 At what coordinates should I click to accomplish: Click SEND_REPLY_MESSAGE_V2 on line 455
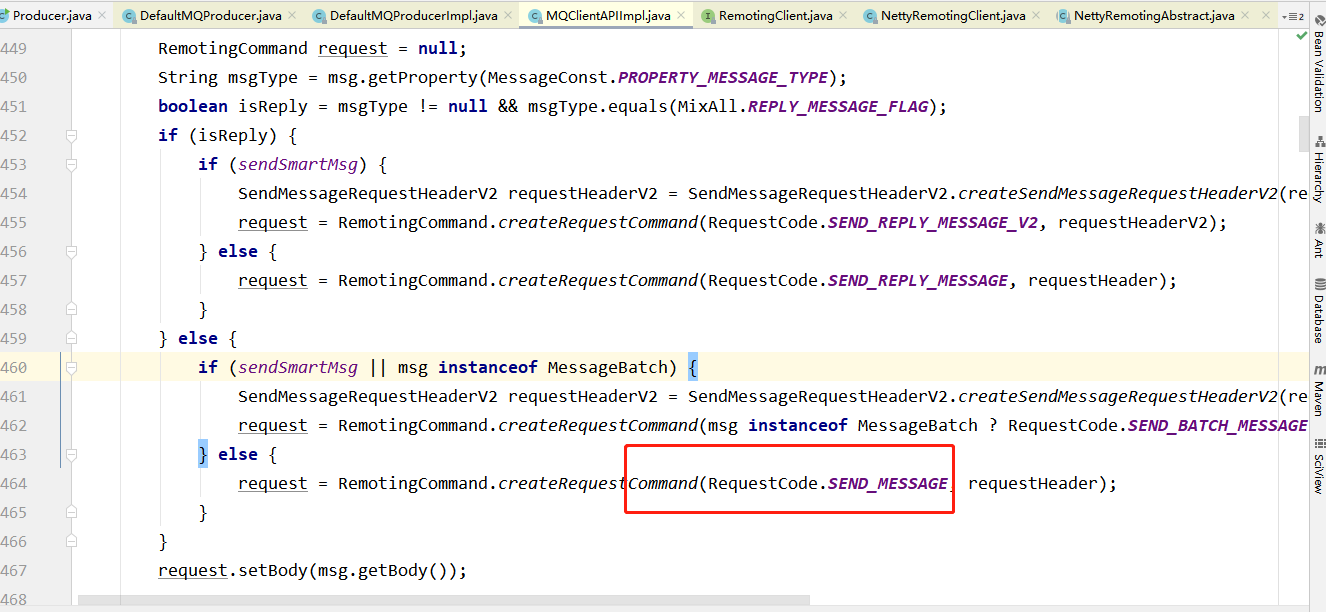[x=932, y=222]
